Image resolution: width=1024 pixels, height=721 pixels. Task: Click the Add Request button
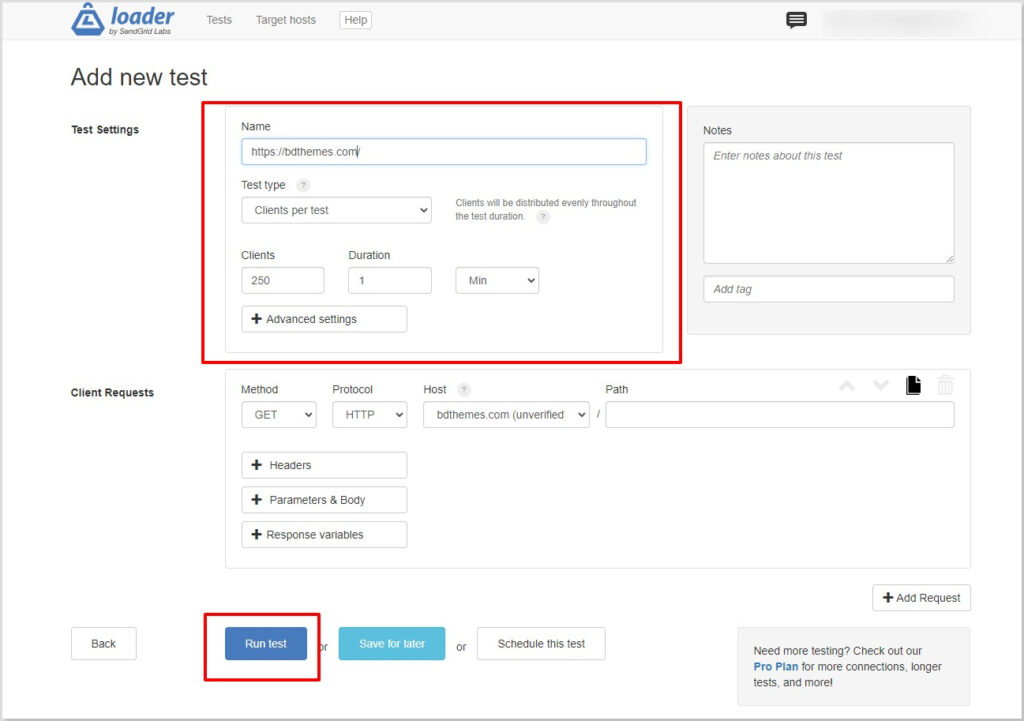tap(921, 598)
